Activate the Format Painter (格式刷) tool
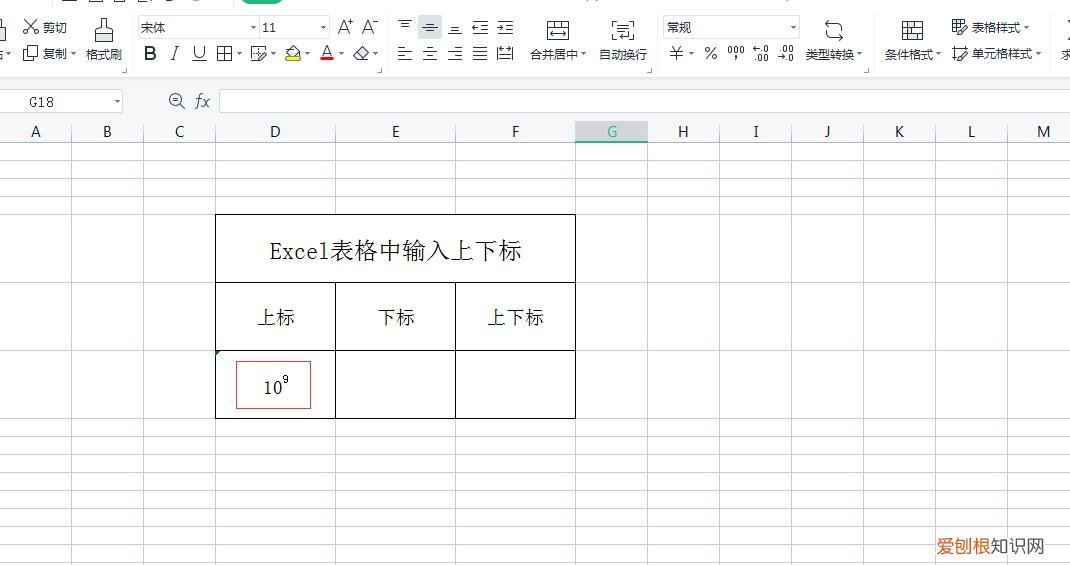Image resolution: width=1070 pixels, height=565 pixels. [x=104, y=40]
